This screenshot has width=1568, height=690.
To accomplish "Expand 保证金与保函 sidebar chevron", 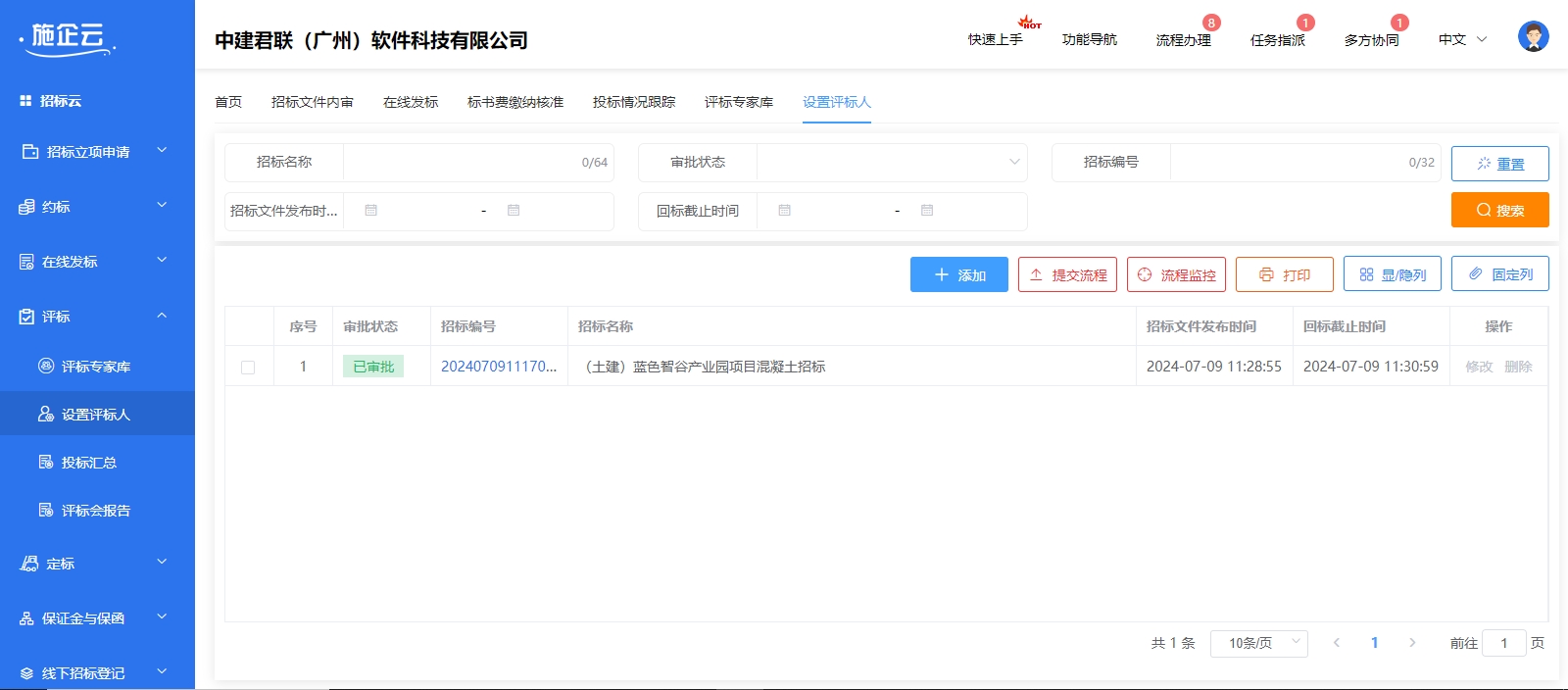I will tap(163, 616).
